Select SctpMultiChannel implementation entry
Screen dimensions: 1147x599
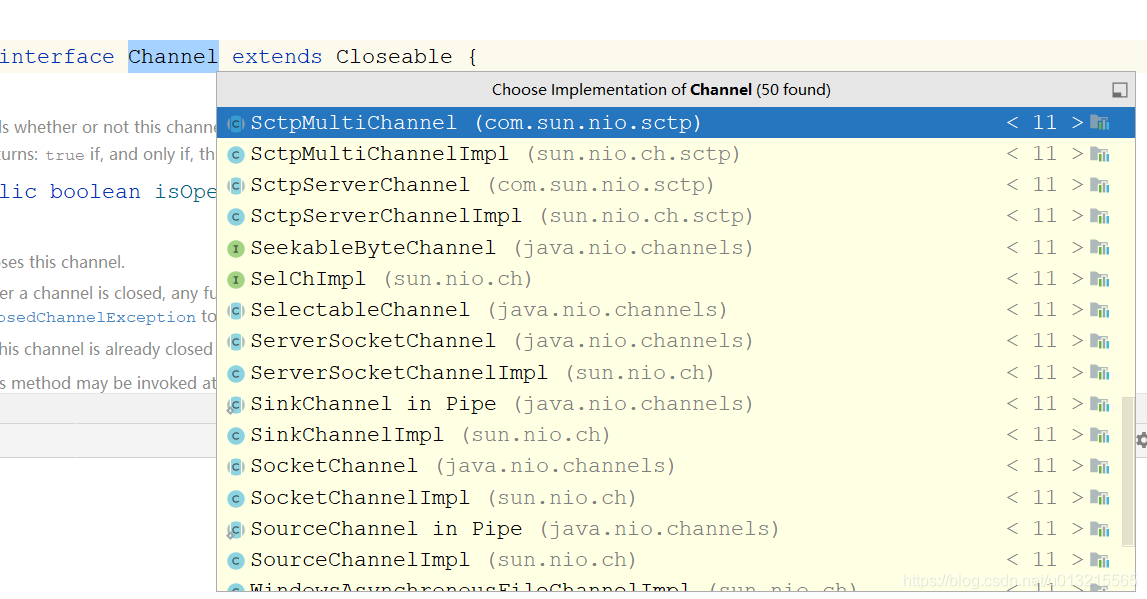[x=676, y=123]
